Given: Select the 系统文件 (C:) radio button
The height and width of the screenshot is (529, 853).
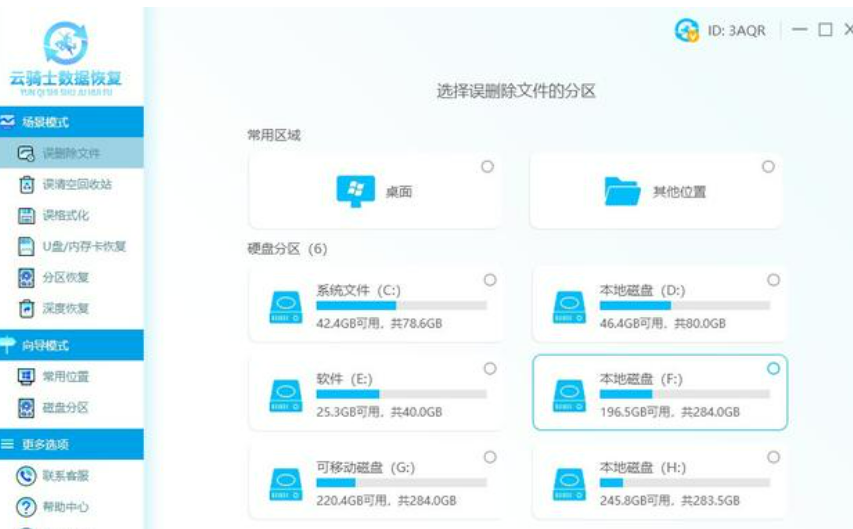Looking at the screenshot, I should pyautogui.click(x=490, y=280).
